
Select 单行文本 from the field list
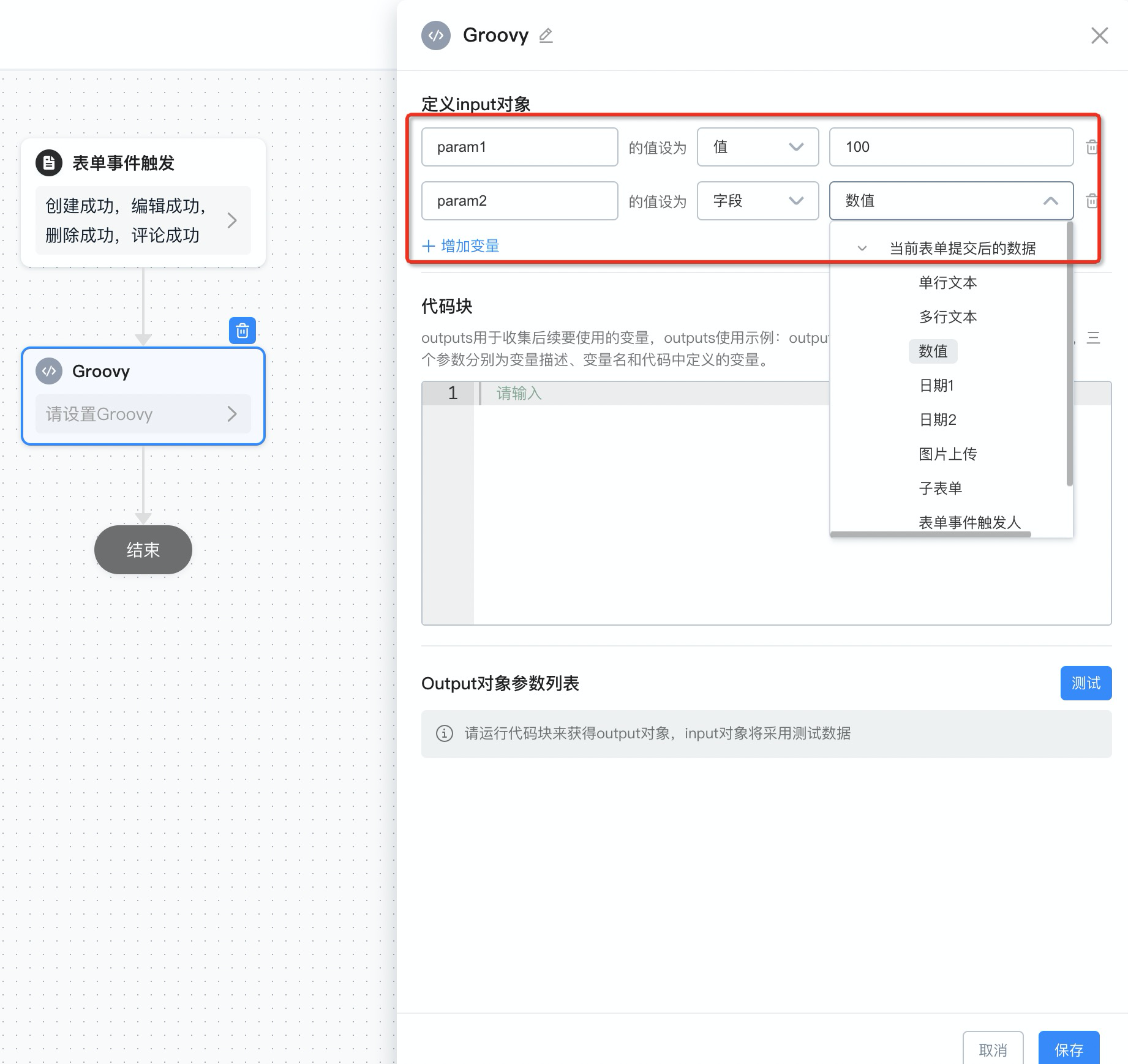click(947, 283)
